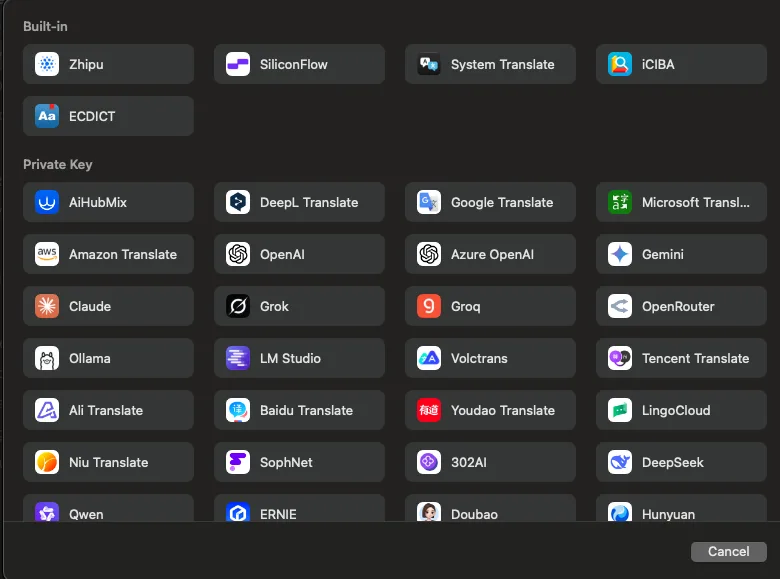Click the Groq orange icon

pyautogui.click(x=429, y=306)
